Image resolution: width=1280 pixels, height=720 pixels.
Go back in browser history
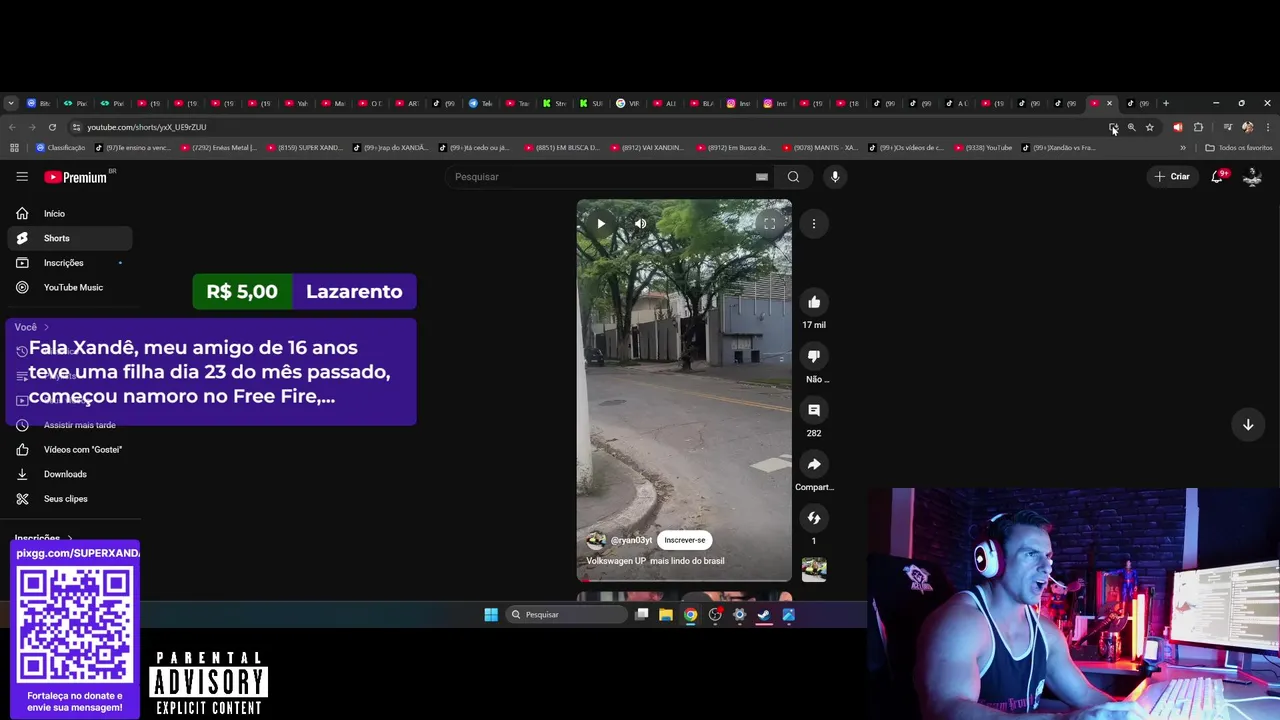(12, 127)
